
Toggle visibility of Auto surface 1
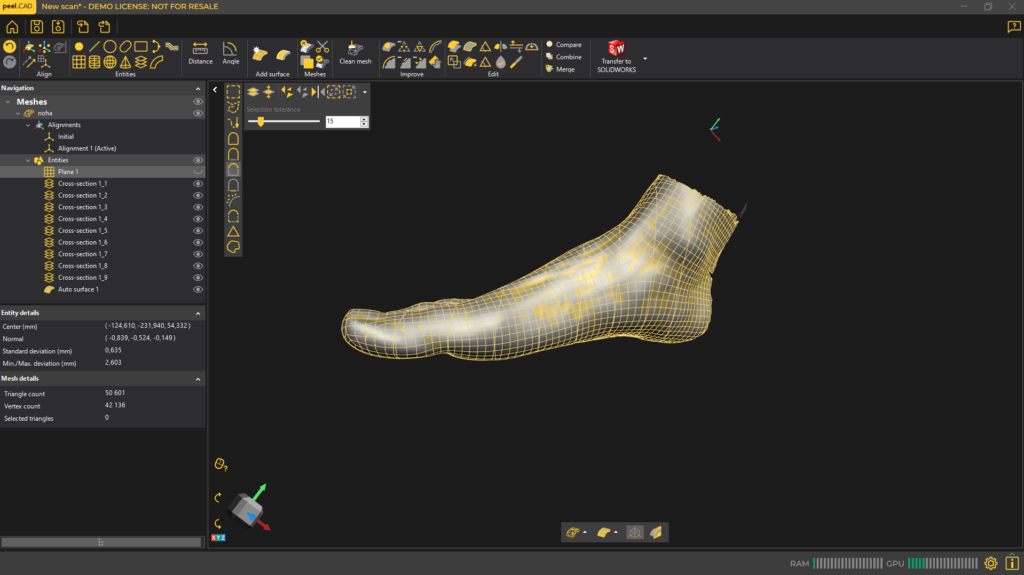[198, 289]
